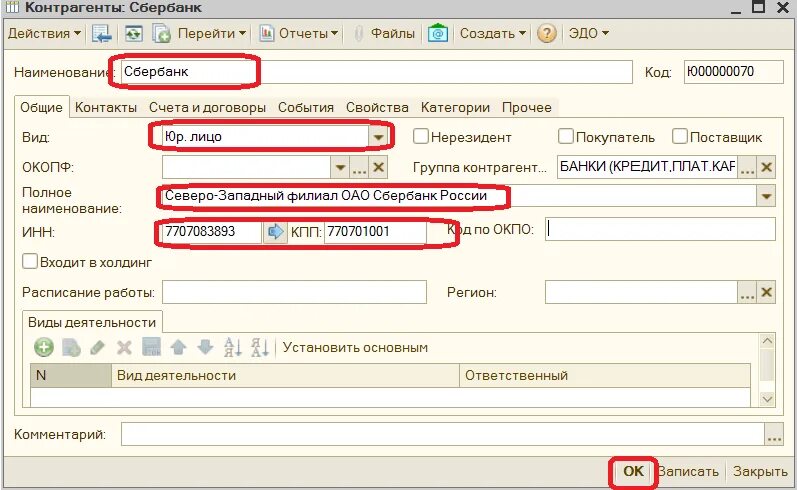The width and height of the screenshot is (797, 490).
Task: Click the delete X icon in activities toolbar
Action: coord(124,348)
